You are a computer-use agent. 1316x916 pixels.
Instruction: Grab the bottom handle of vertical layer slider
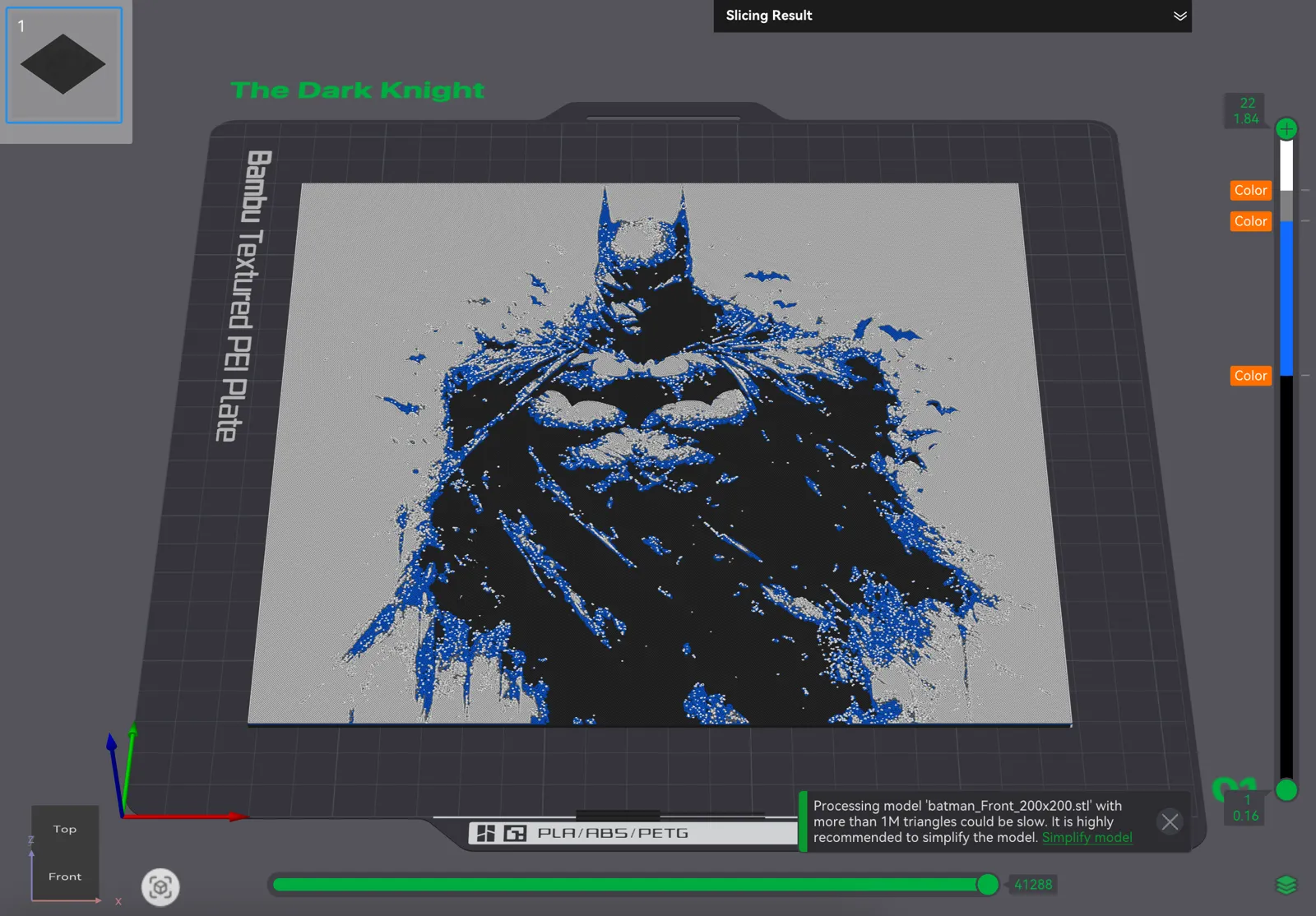click(x=1286, y=790)
